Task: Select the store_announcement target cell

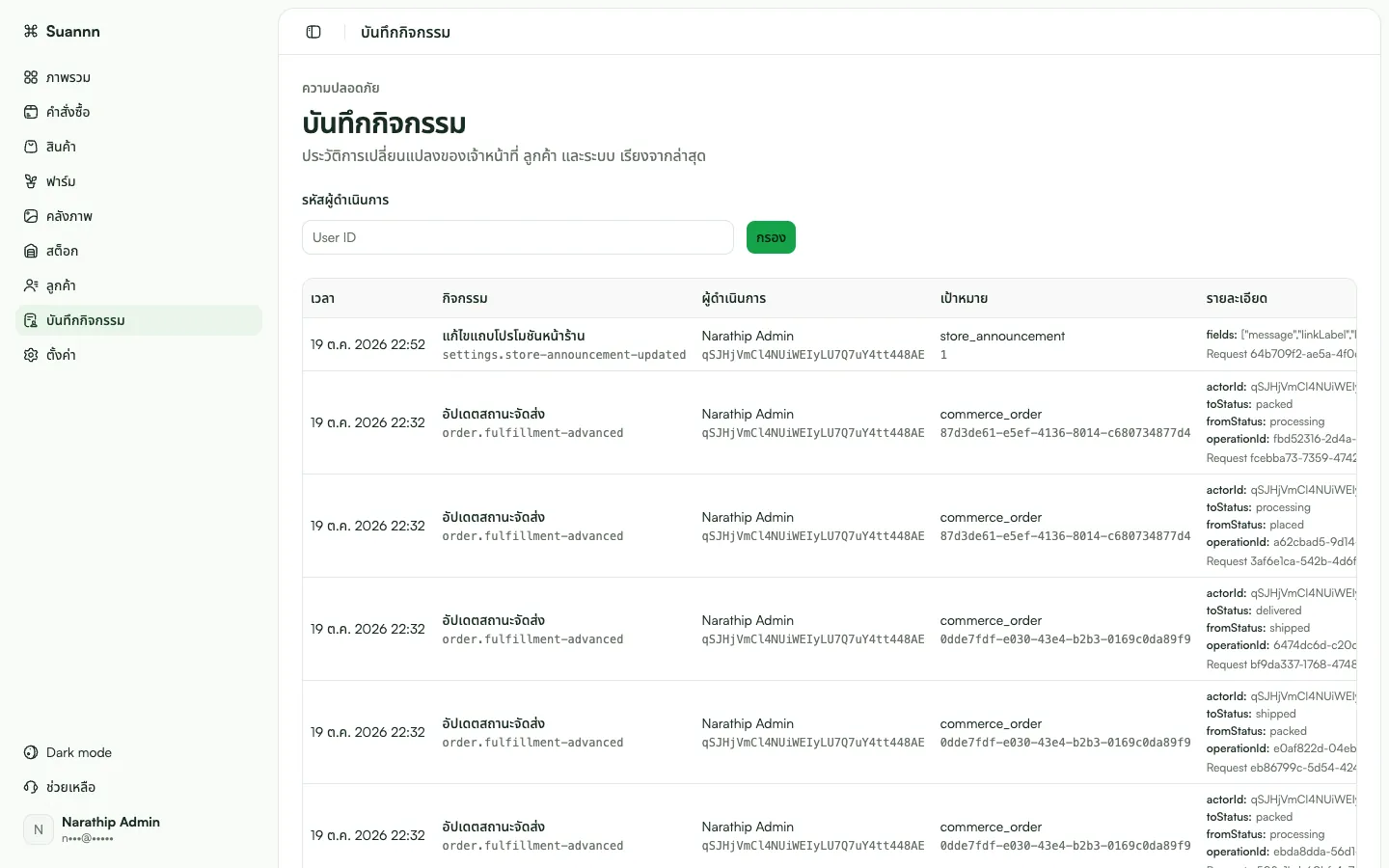Action: coord(1002,336)
